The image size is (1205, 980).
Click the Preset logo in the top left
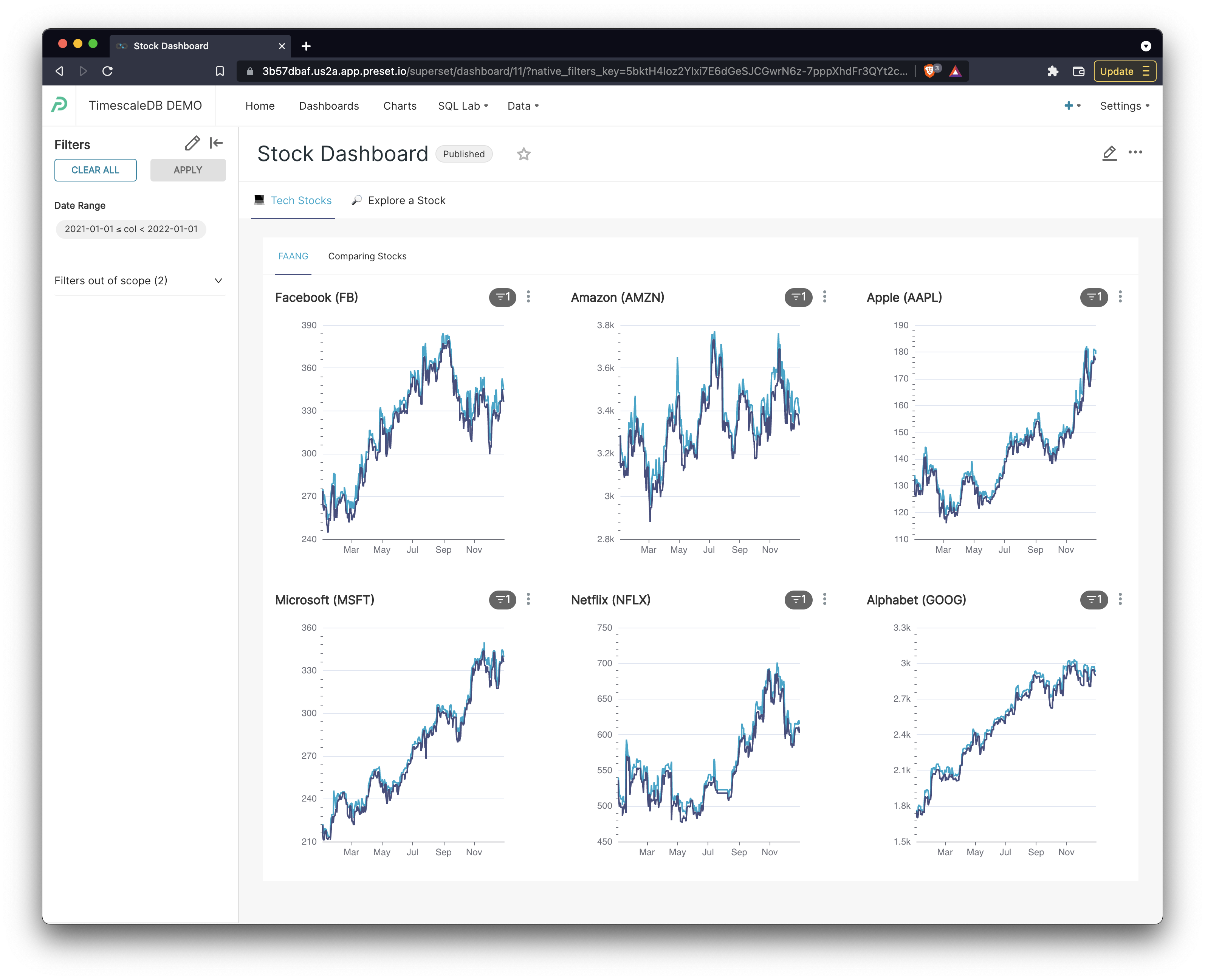pos(60,105)
